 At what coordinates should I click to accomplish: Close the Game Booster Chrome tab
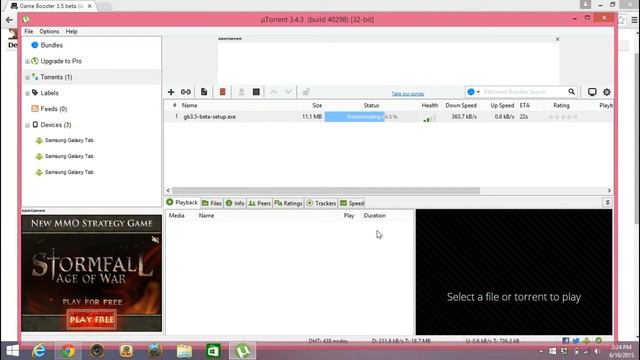89,6
